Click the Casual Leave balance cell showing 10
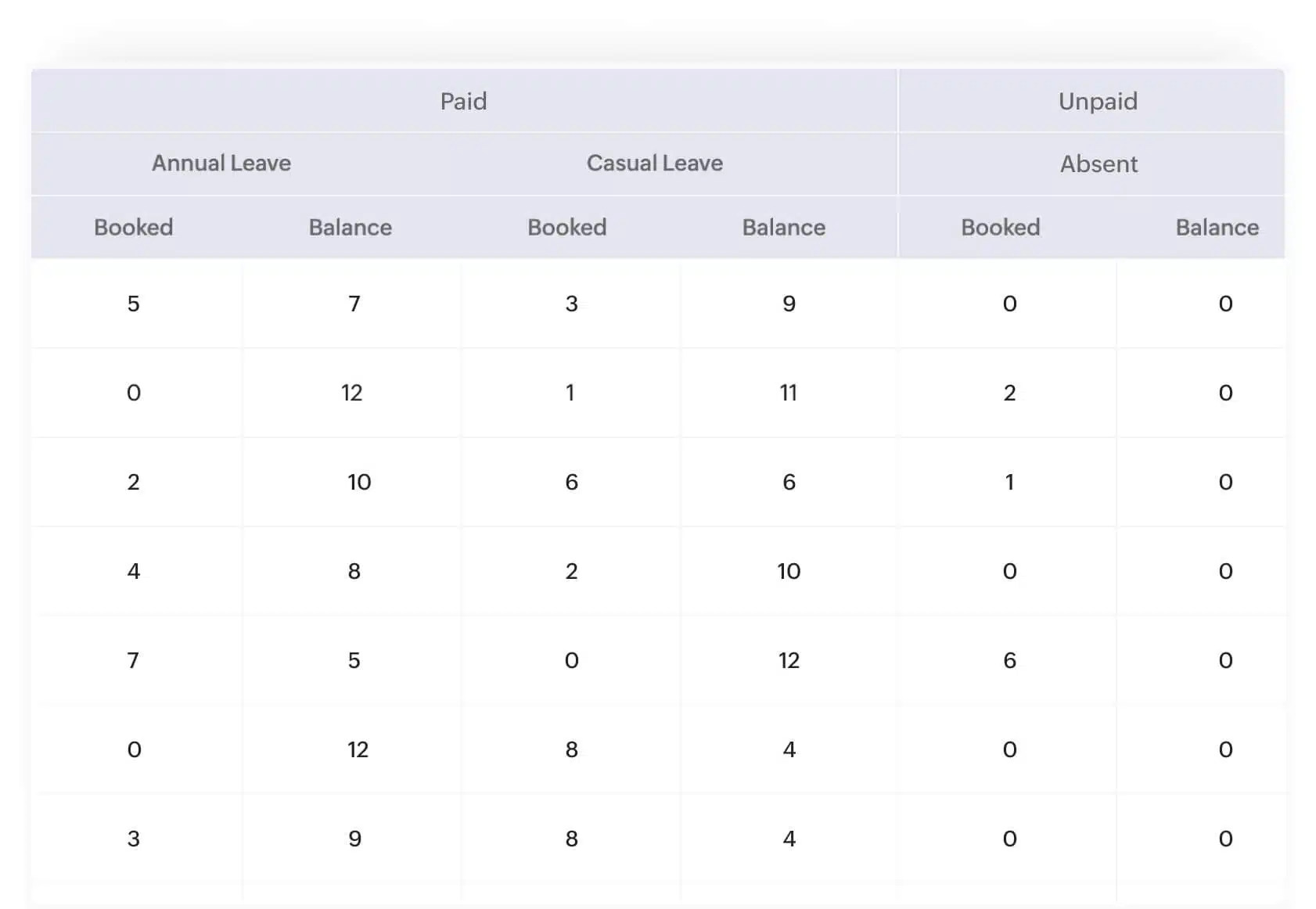 point(789,571)
